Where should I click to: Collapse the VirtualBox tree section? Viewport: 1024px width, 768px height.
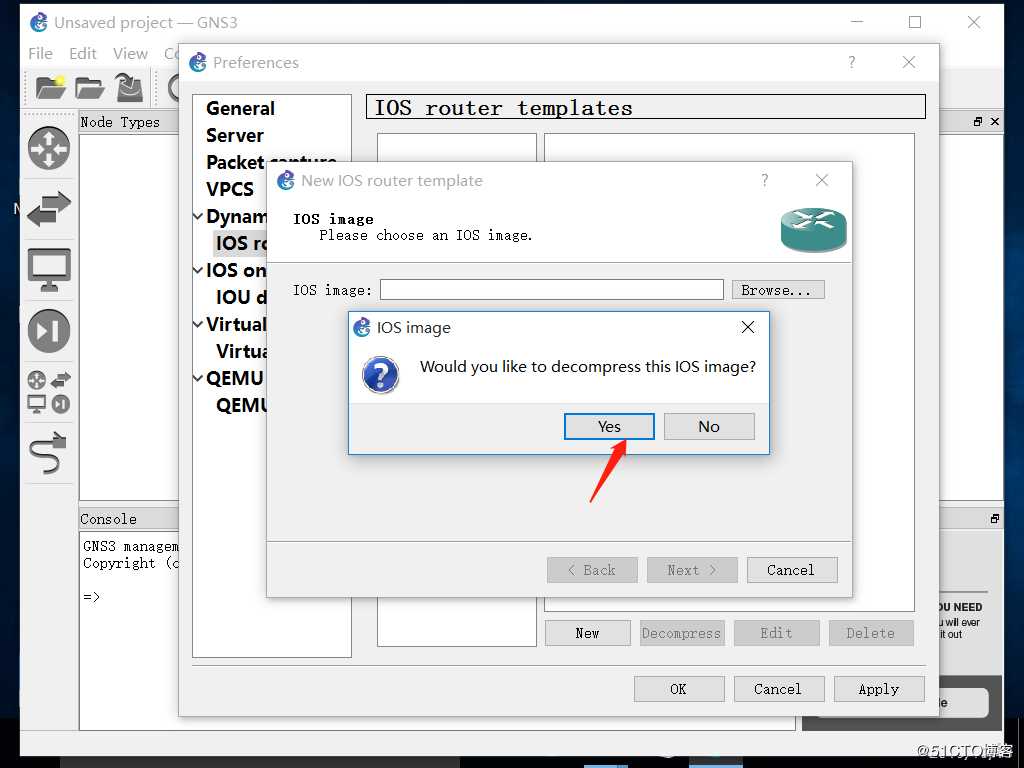click(x=198, y=324)
